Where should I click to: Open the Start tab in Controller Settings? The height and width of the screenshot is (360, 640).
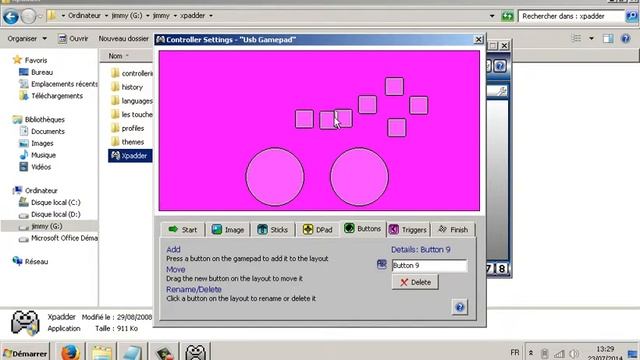pyautogui.click(x=182, y=229)
